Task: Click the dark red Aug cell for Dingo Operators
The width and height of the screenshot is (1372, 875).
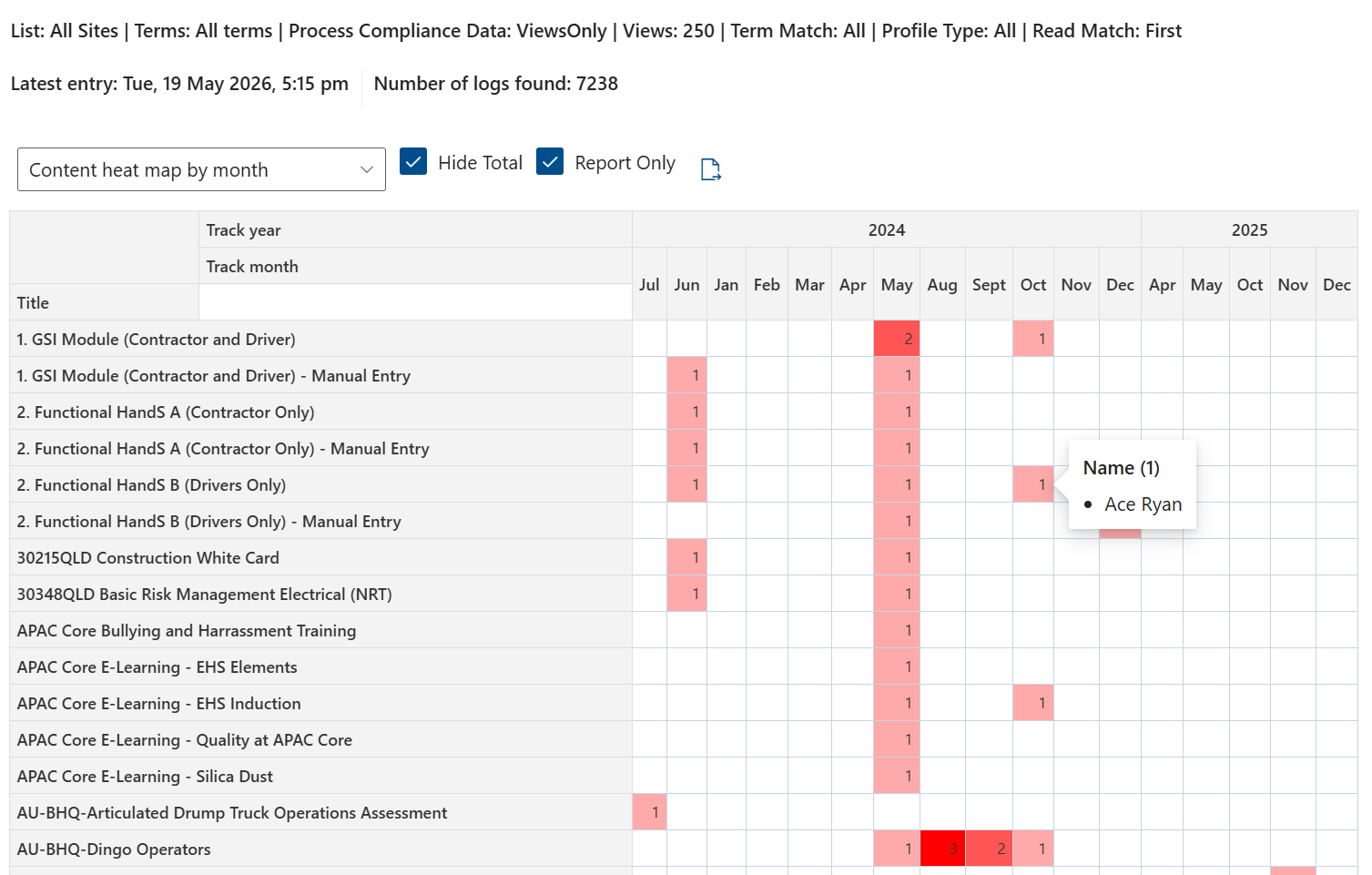Action: tap(942, 849)
